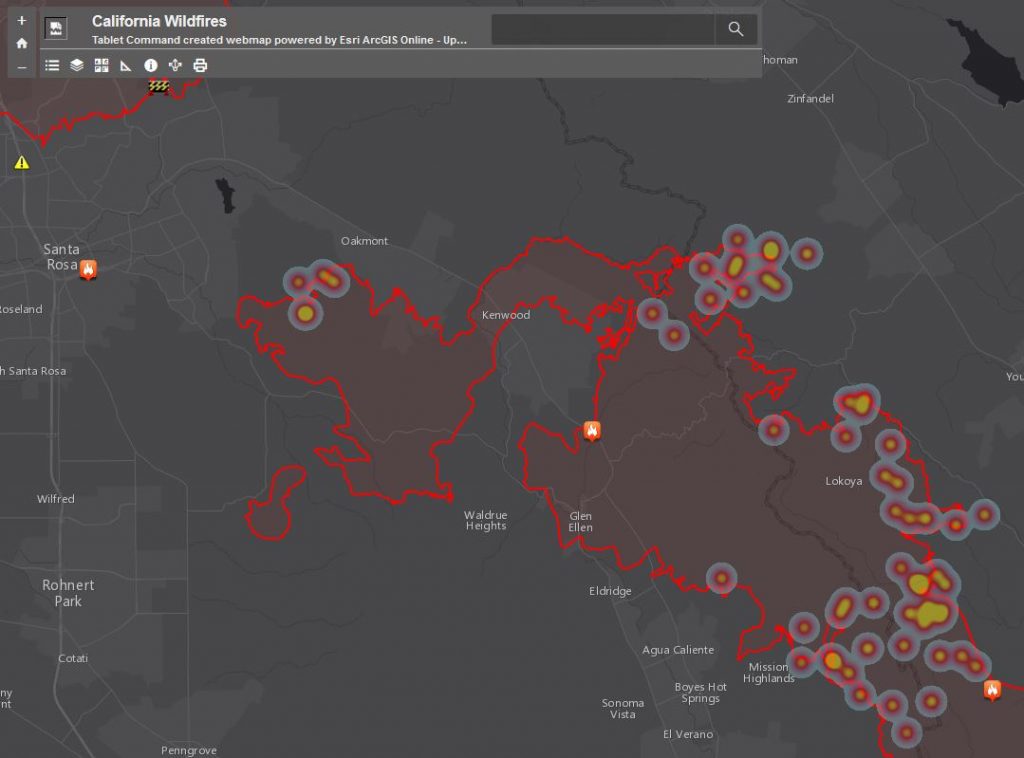Click the California Wildfires title

[x=159, y=21]
